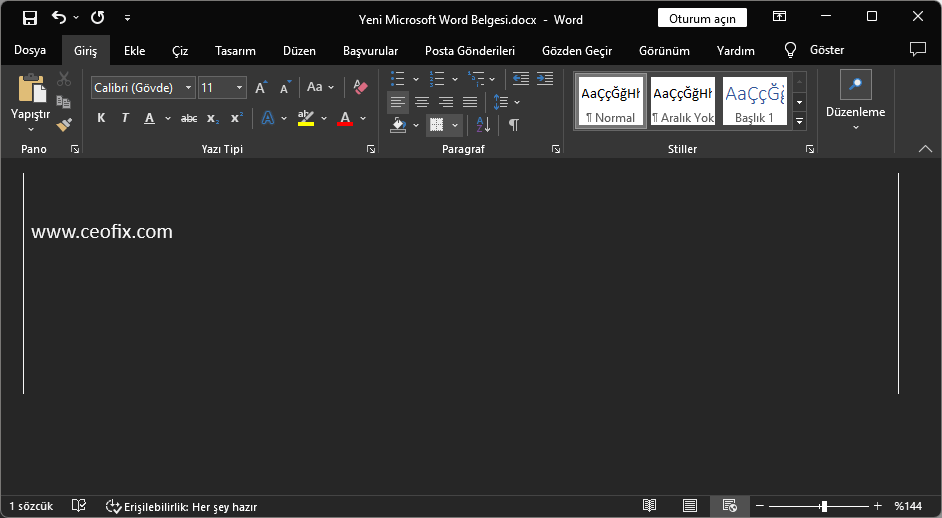This screenshot has height=518, width=942.
Task: Copy selection with the copy icon
Action: tap(64, 102)
